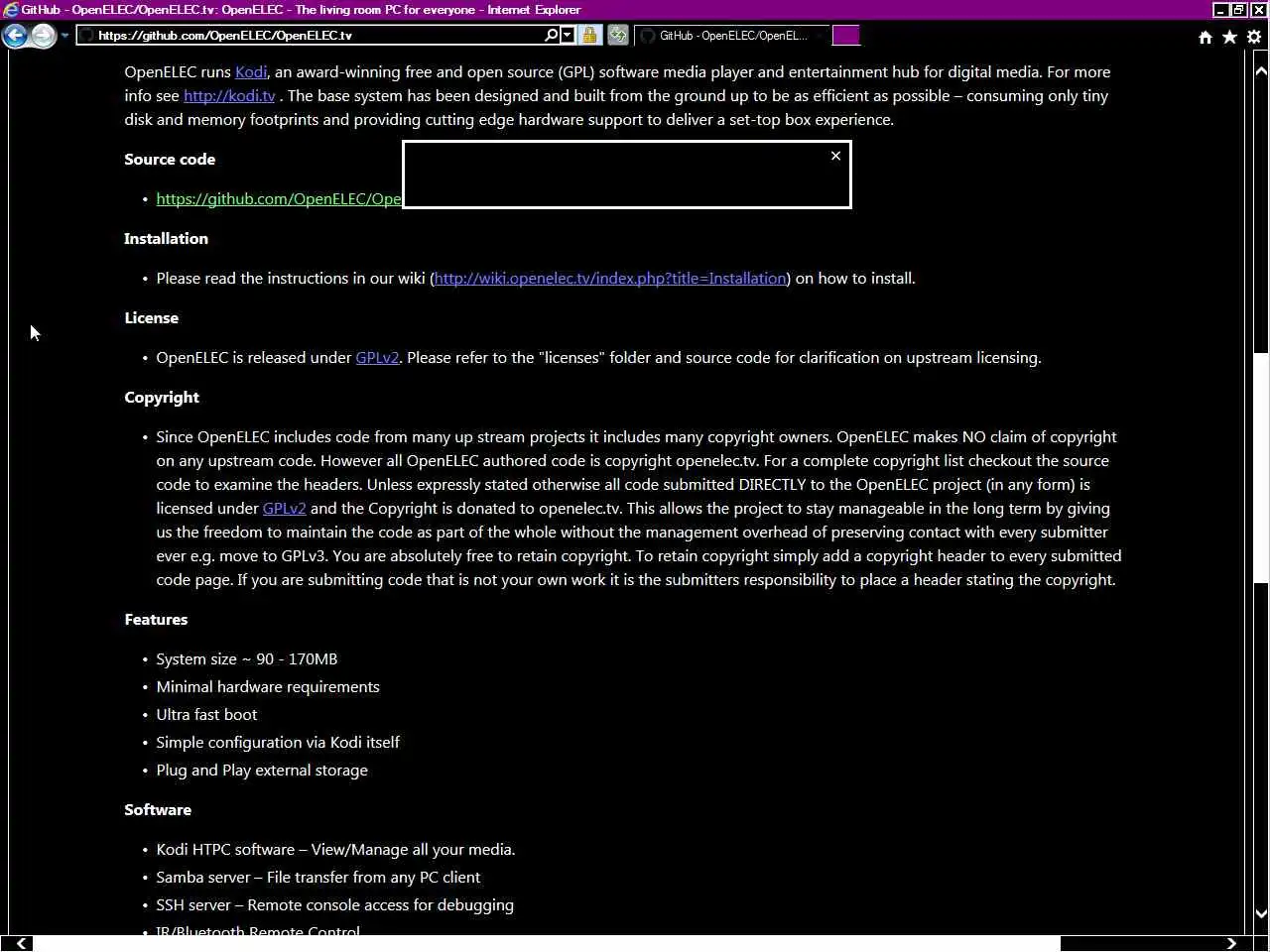Screen dimensions: 1270x952
Task: Click the 'License' heading
Action: (151, 318)
